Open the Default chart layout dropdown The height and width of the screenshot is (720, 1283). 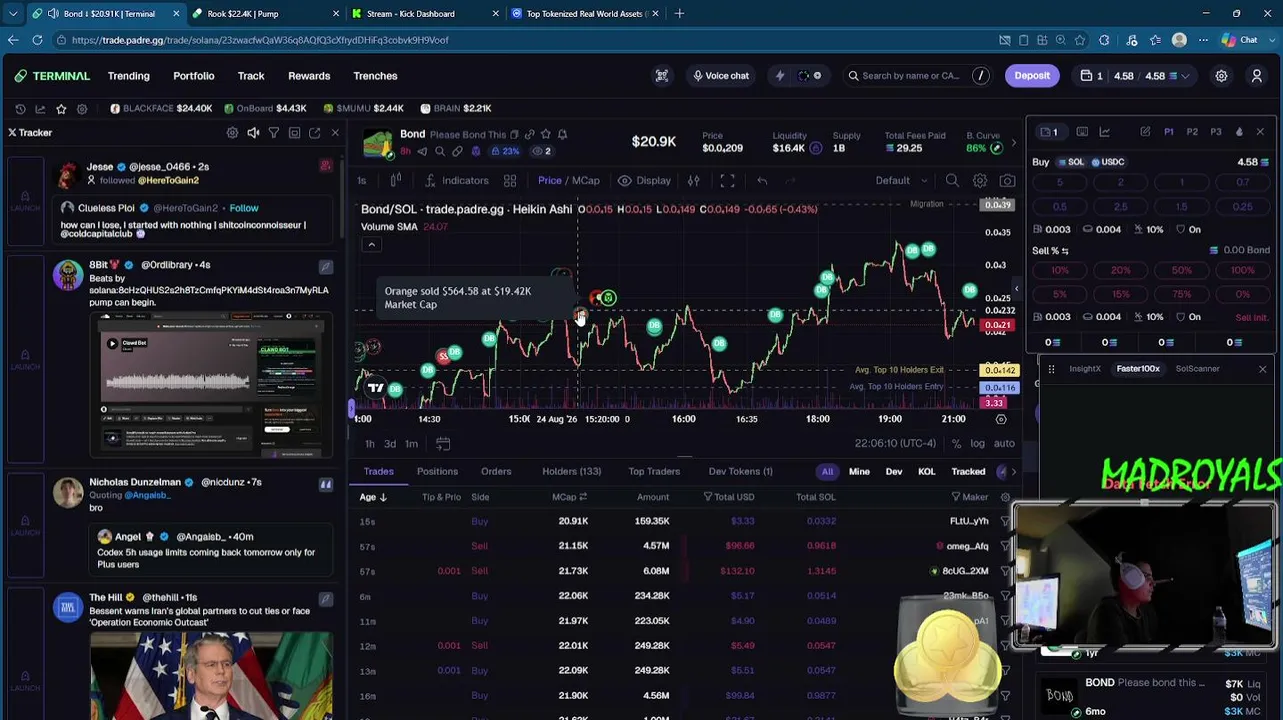901,181
